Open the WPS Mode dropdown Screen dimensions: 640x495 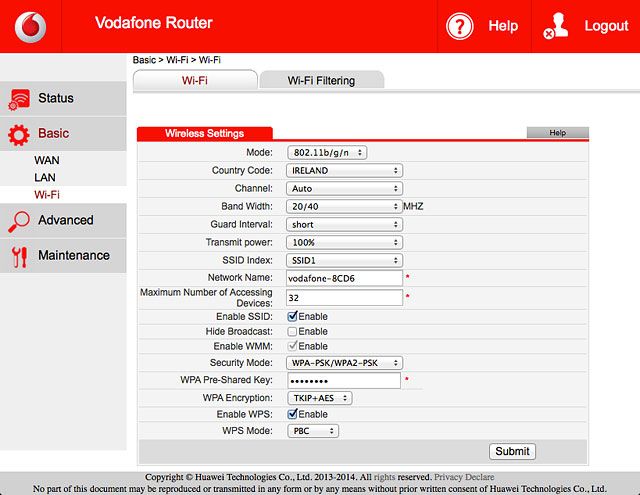313,431
